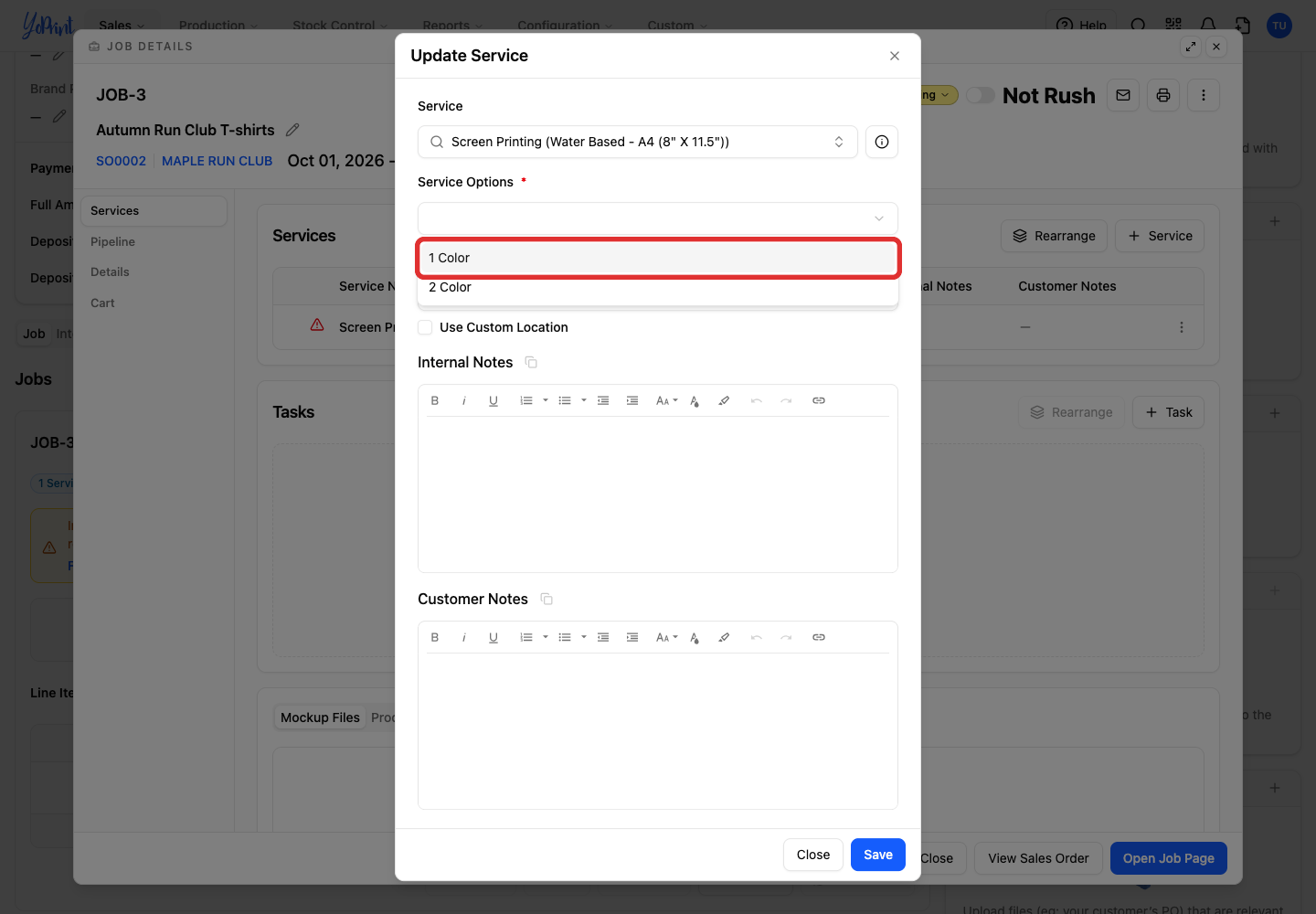The image size is (1316, 914).
Task: Click the print icon in job header
Action: [1163, 95]
